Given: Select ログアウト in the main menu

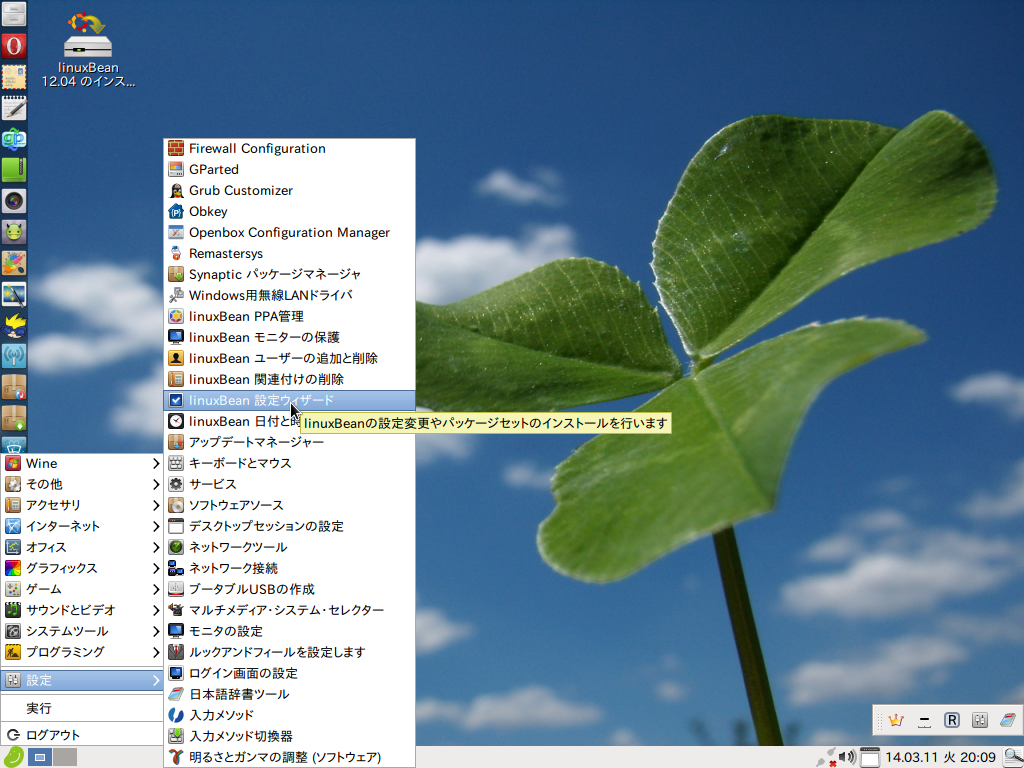Looking at the screenshot, I should (x=82, y=735).
